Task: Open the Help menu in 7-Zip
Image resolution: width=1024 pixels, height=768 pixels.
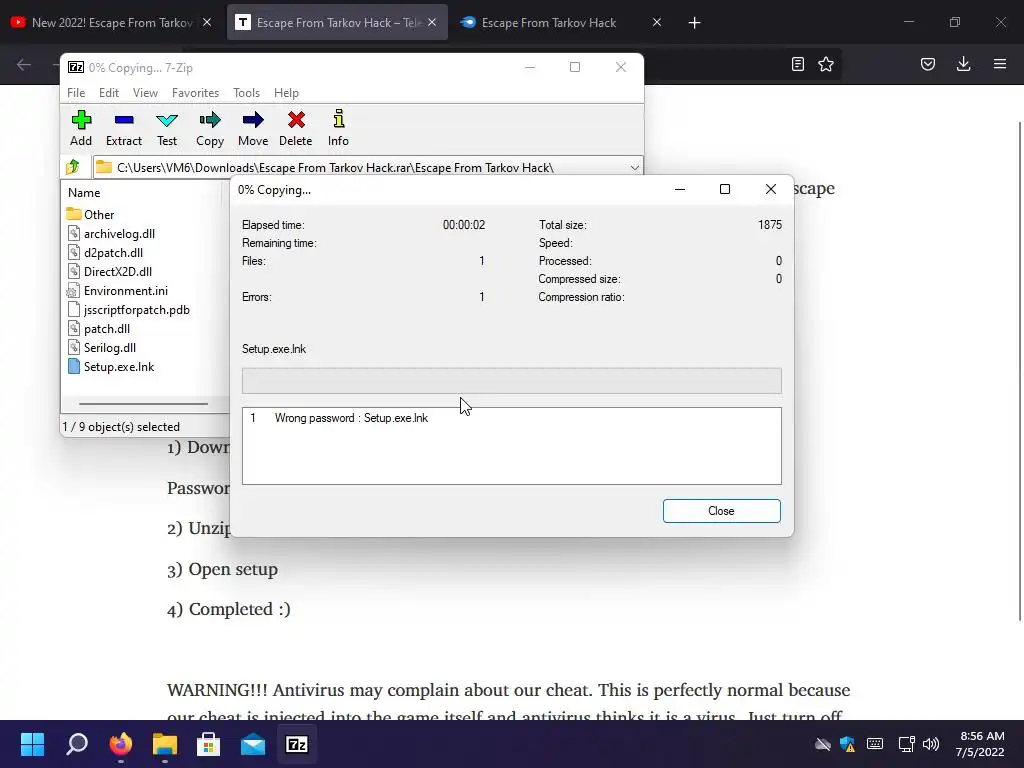Action: coord(286,93)
